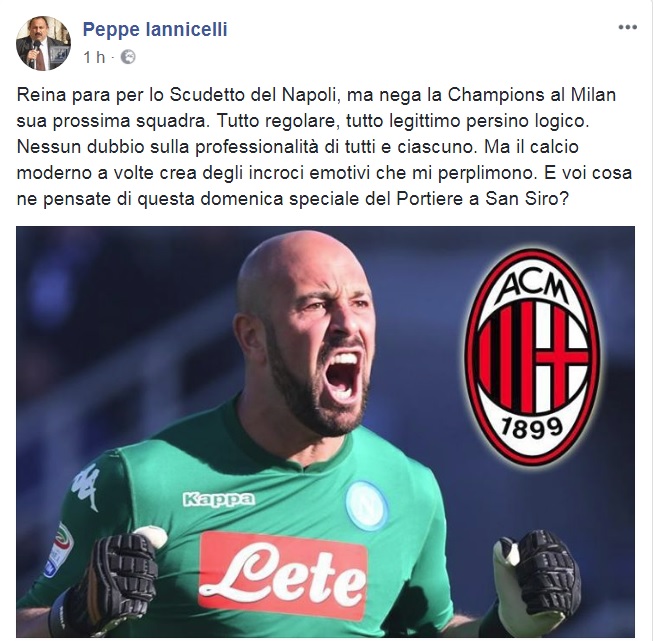Click the round Napoli crest on the jersey

tap(367, 506)
